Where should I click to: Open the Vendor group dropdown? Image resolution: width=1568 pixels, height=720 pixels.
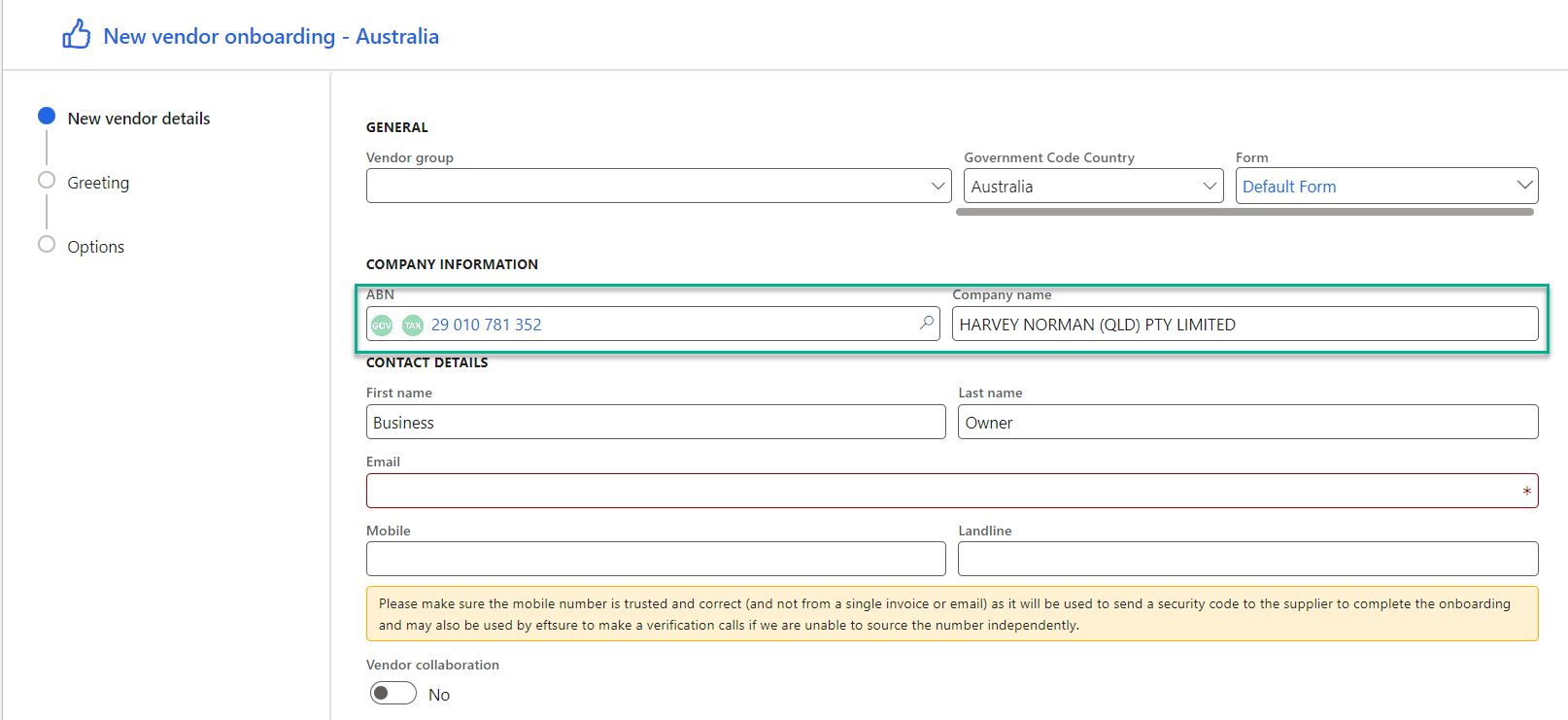point(659,186)
